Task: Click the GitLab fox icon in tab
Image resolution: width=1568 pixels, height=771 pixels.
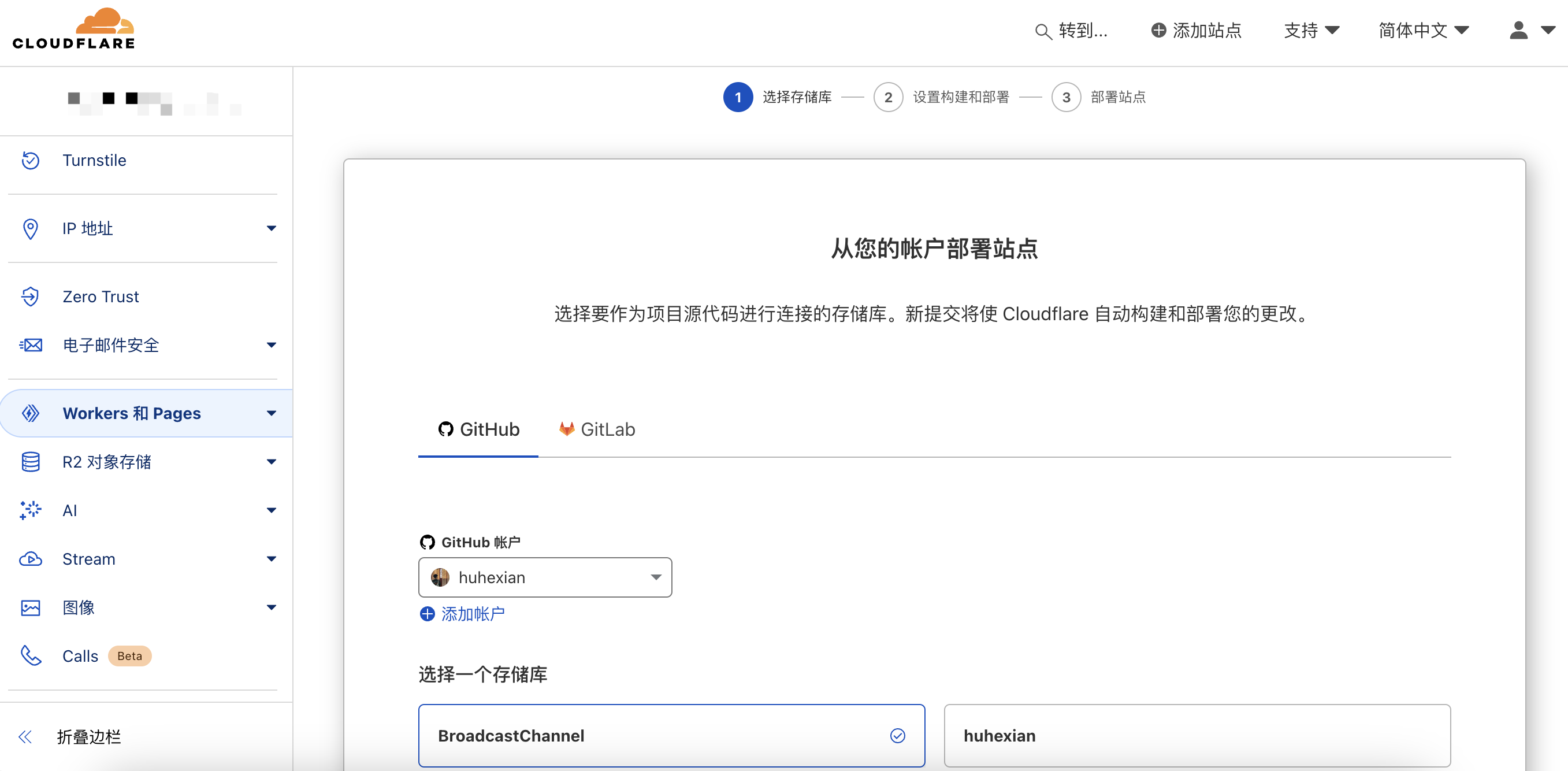Action: click(x=567, y=429)
